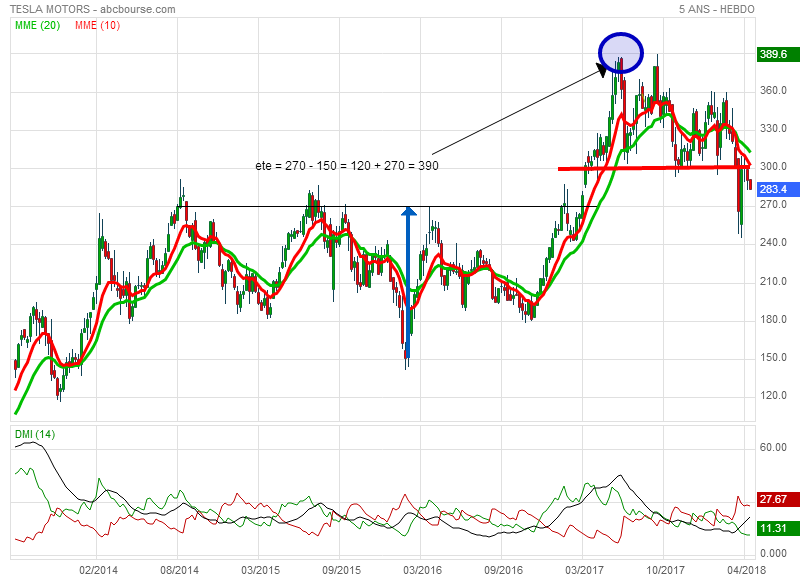Click the 04/2018 date axis label
Image resolution: width=800 pixels, height=580 pixels.
tap(746, 570)
